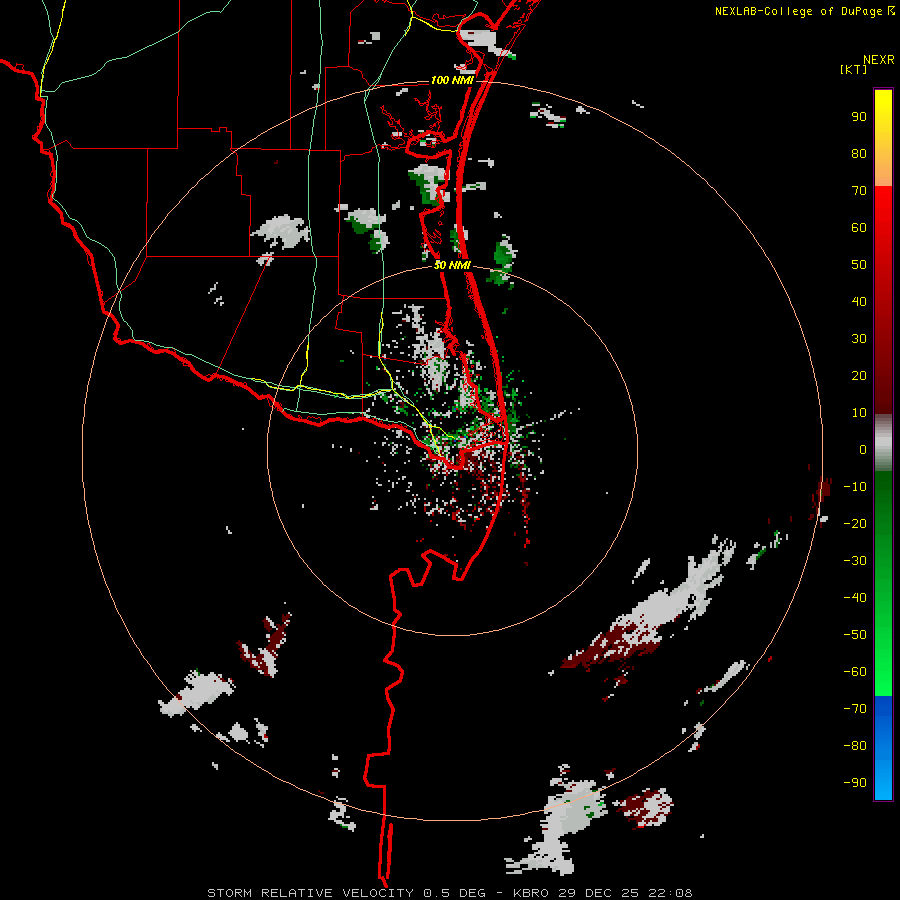Click the 30 value on the velocity scale
The height and width of the screenshot is (900, 900).
point(859,339)
